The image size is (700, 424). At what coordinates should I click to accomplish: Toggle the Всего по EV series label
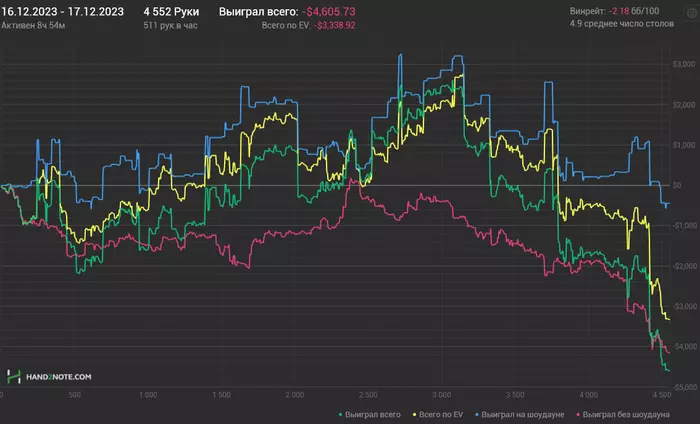click(x=441, y=415)
